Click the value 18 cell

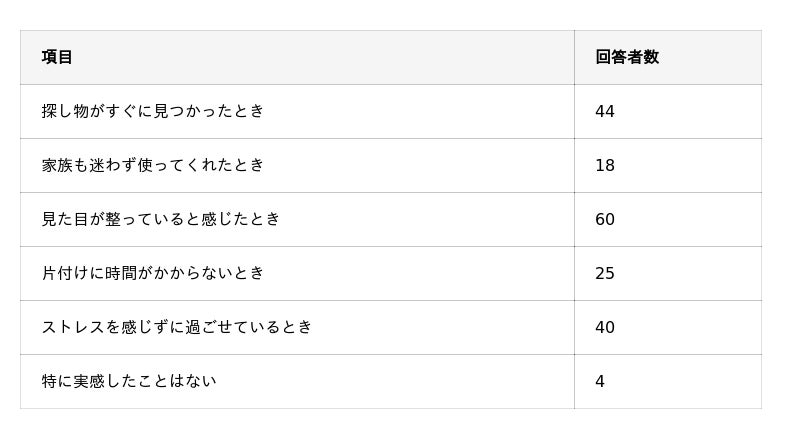coord(604,165)
